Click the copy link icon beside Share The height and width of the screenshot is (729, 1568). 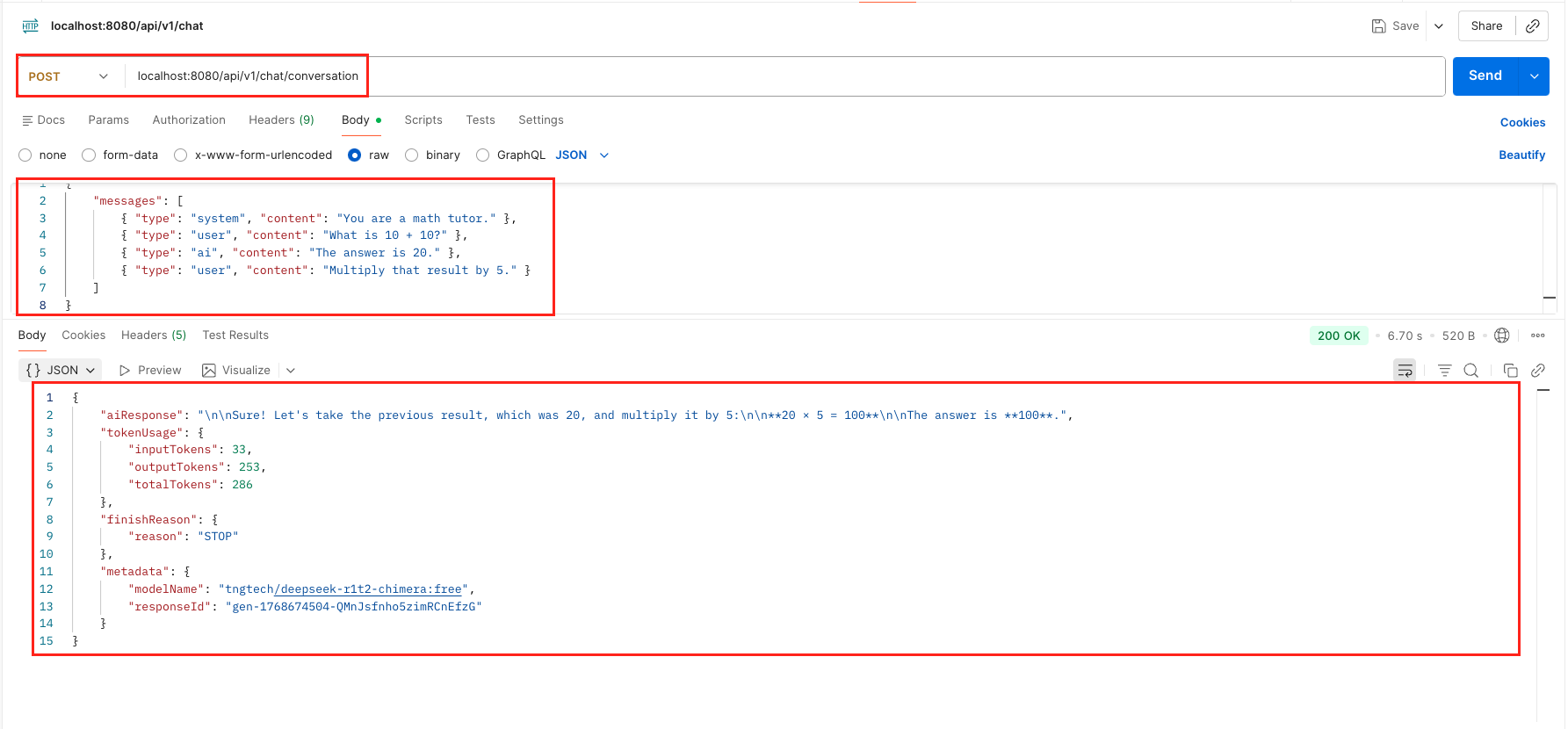click(x=1532, y=26)
